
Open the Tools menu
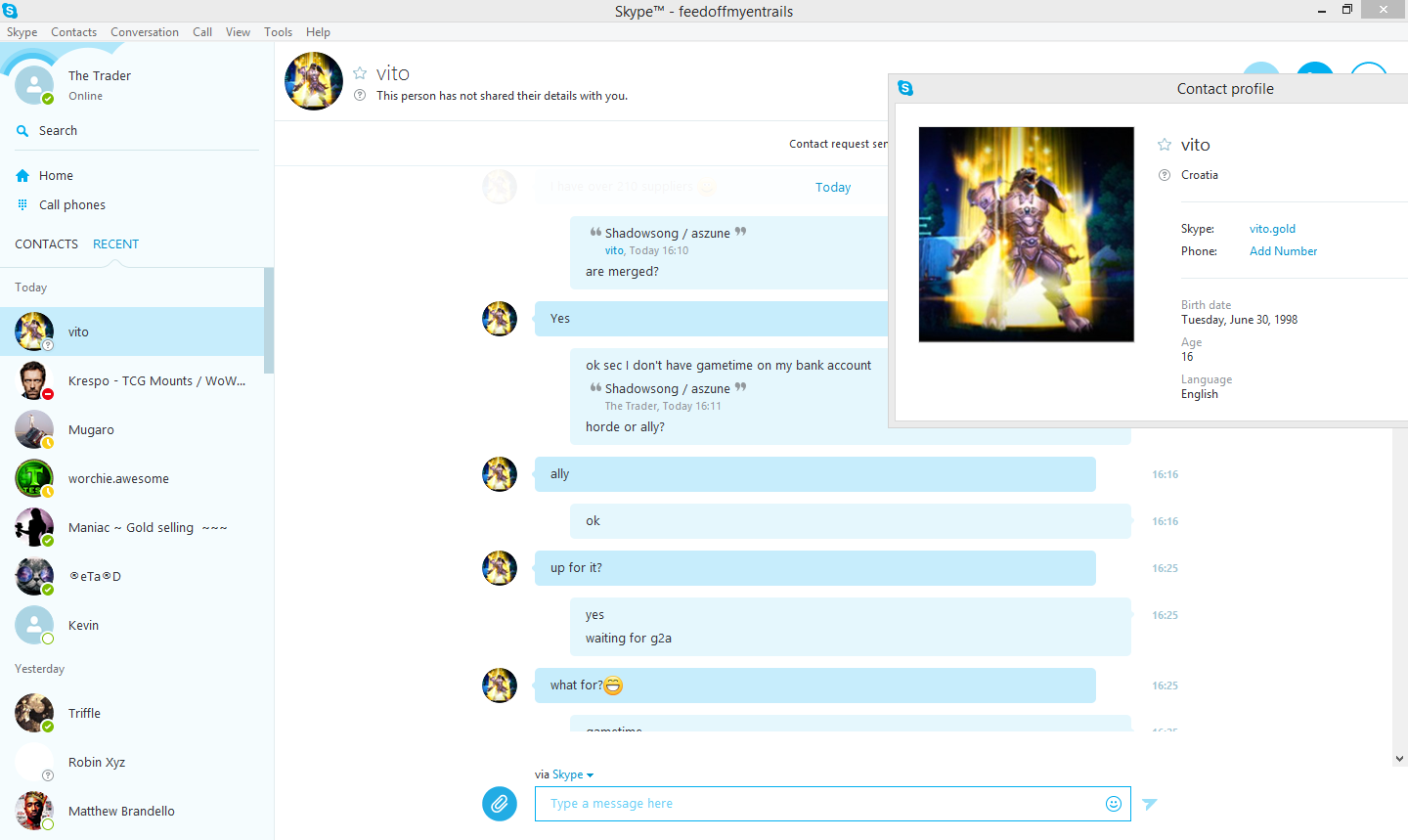(279, 32)
